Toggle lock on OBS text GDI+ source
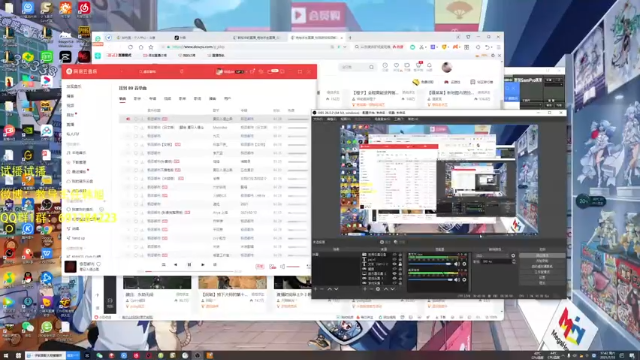The image size is (640, 360). click(x=400, y=264)
